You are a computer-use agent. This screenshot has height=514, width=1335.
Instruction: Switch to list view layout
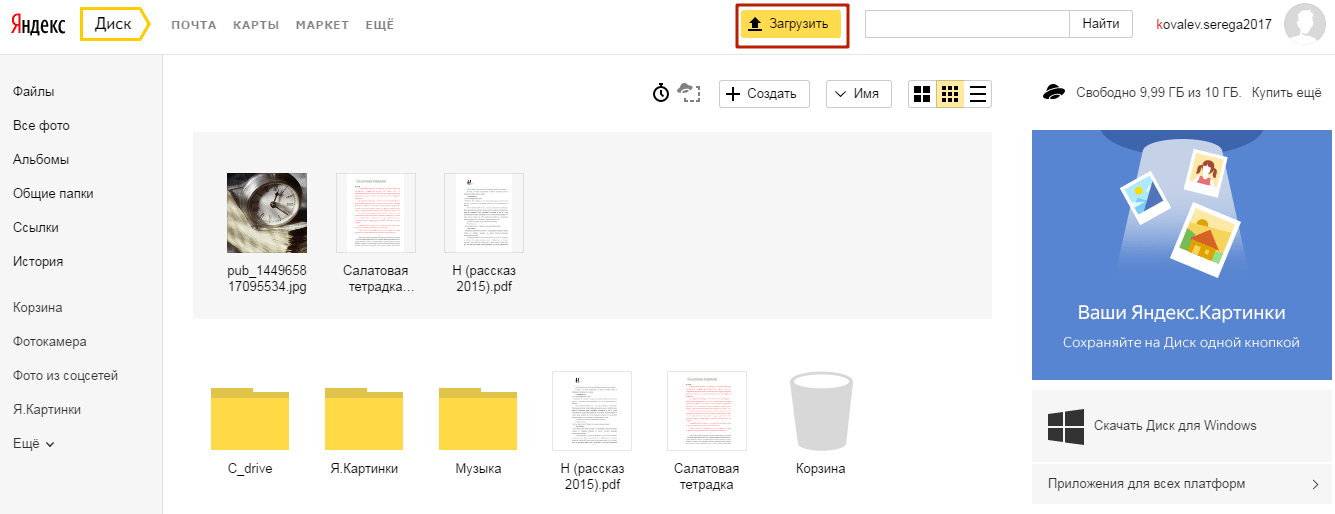pyautogui.click(x=978, y=94)
